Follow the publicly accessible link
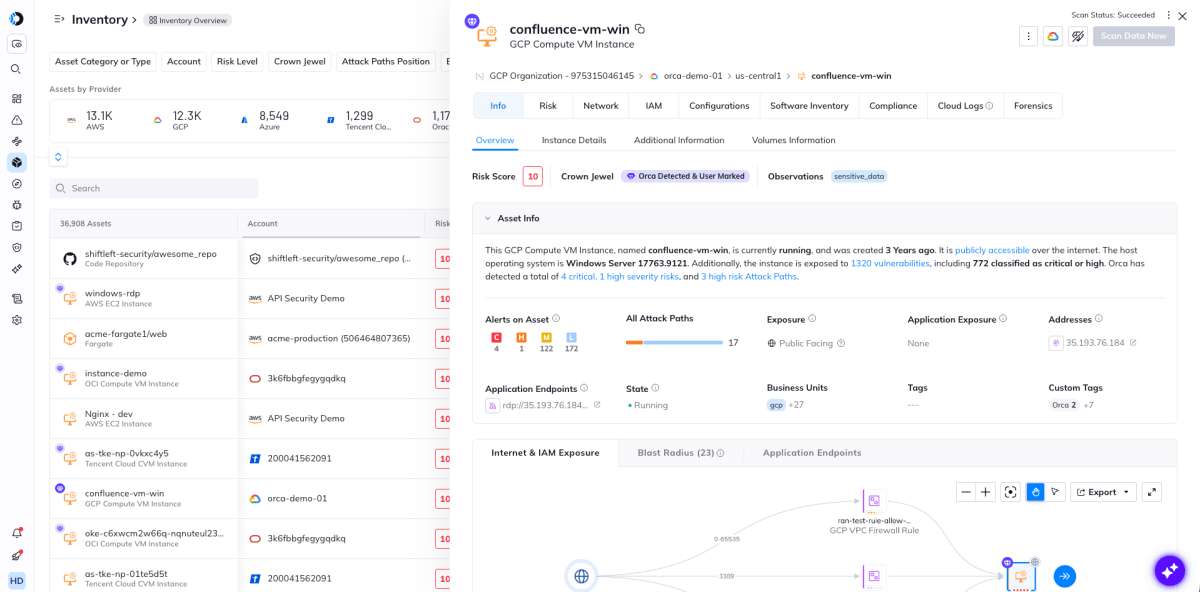 pos(992,250)
